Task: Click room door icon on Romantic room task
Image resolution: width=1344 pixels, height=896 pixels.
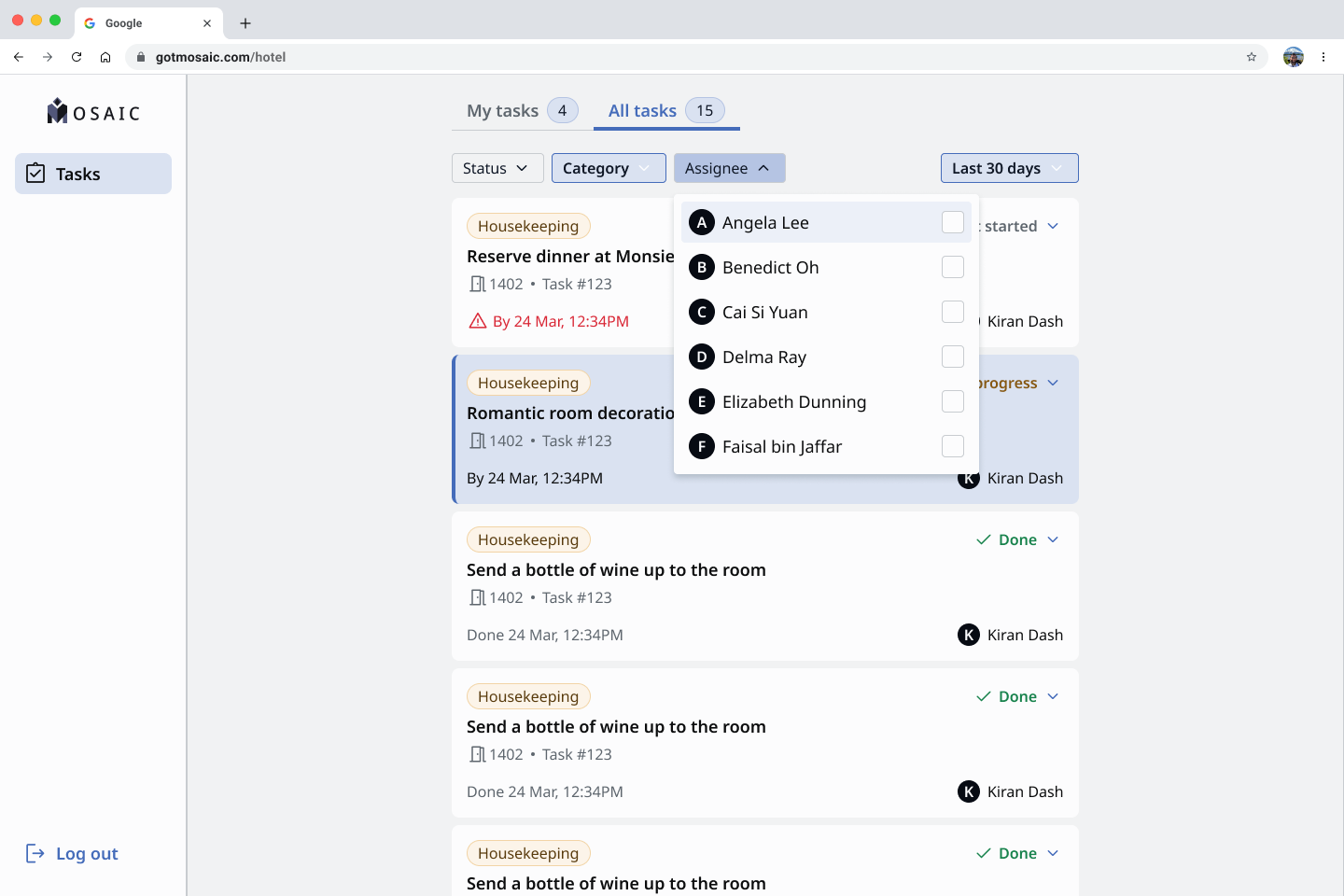Action: [477, 441]
